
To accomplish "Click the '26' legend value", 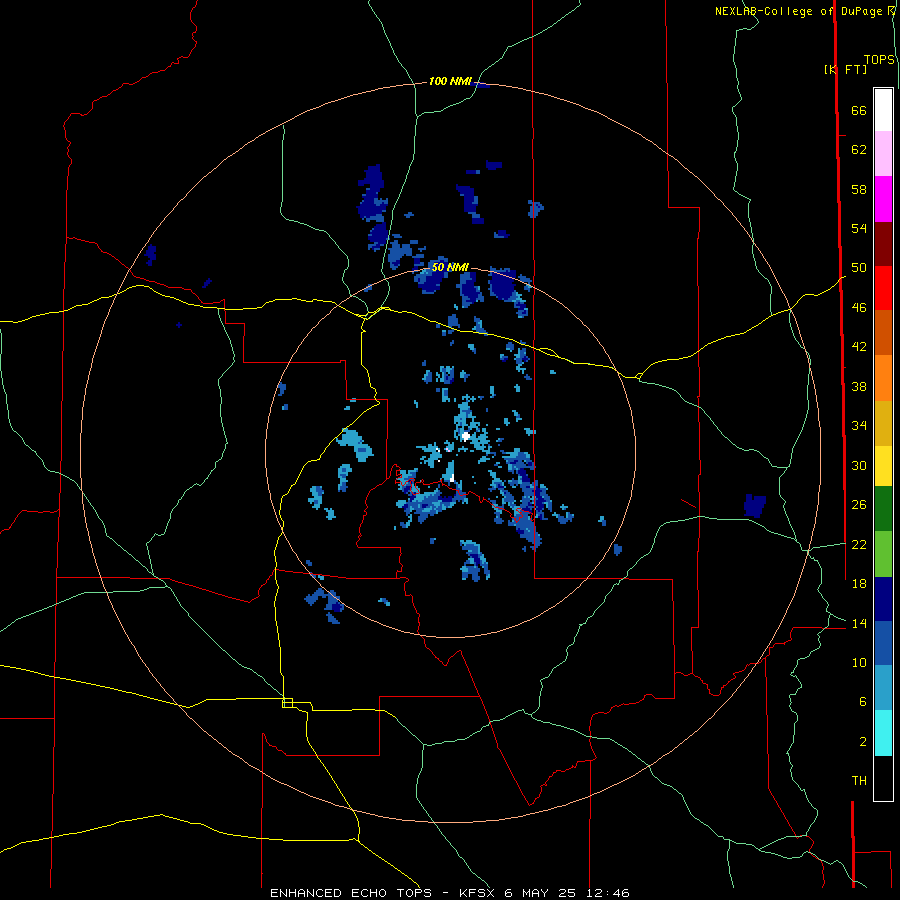I will point(859,505).
